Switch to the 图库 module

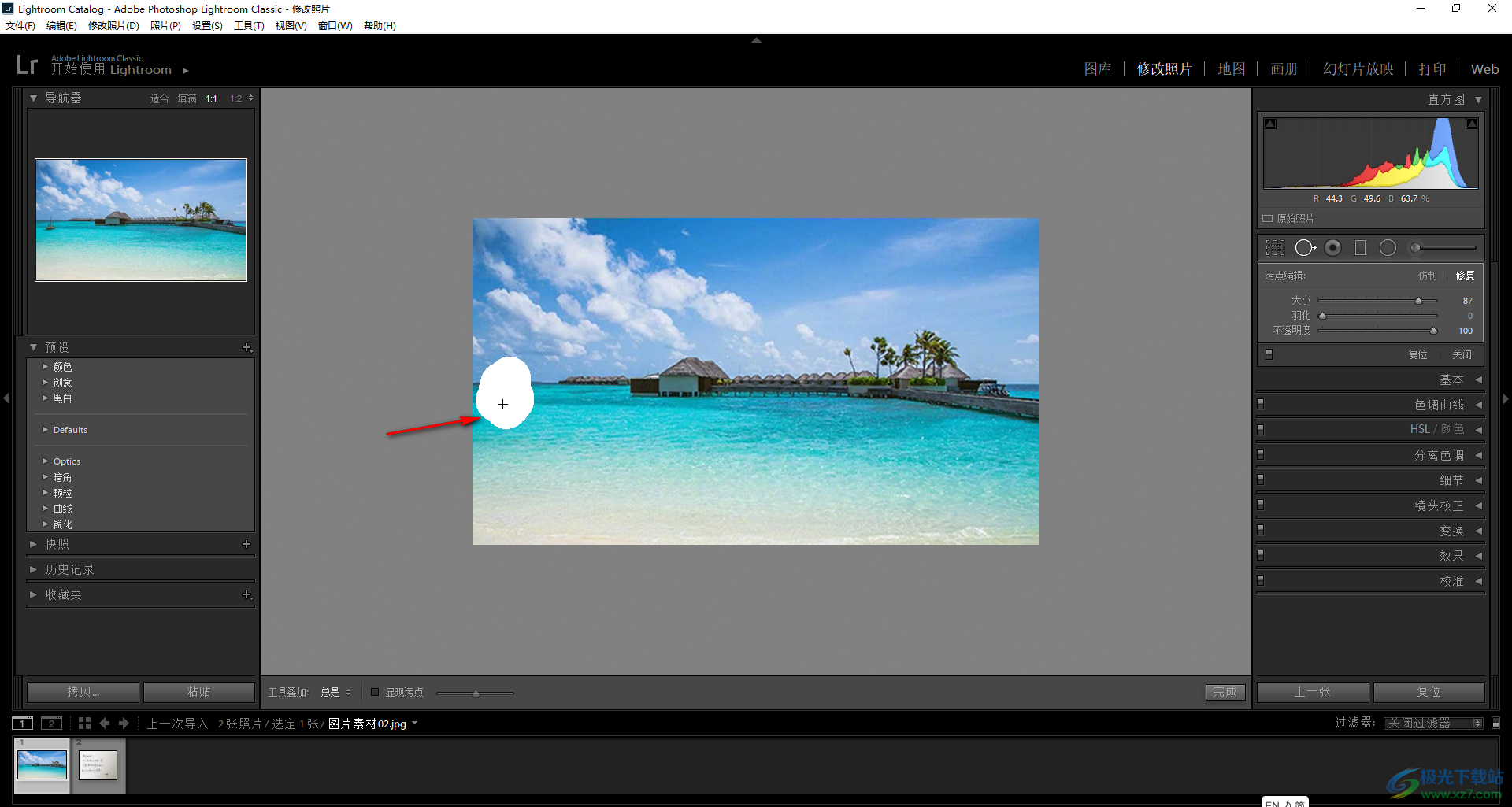[x=1098, y=69]
